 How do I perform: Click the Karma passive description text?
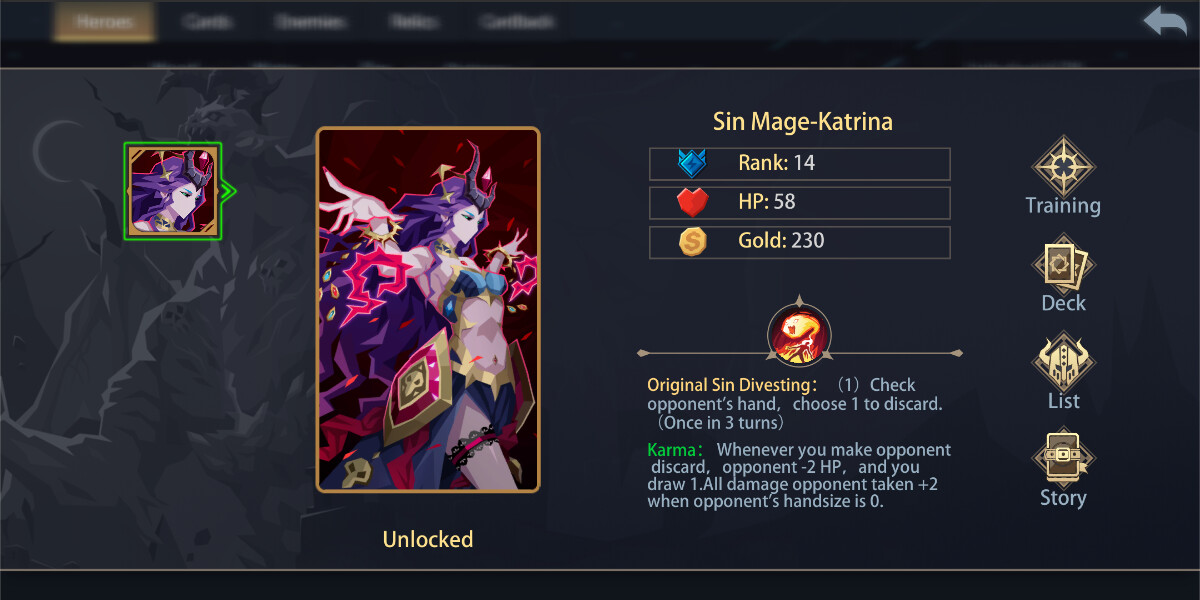799,476
